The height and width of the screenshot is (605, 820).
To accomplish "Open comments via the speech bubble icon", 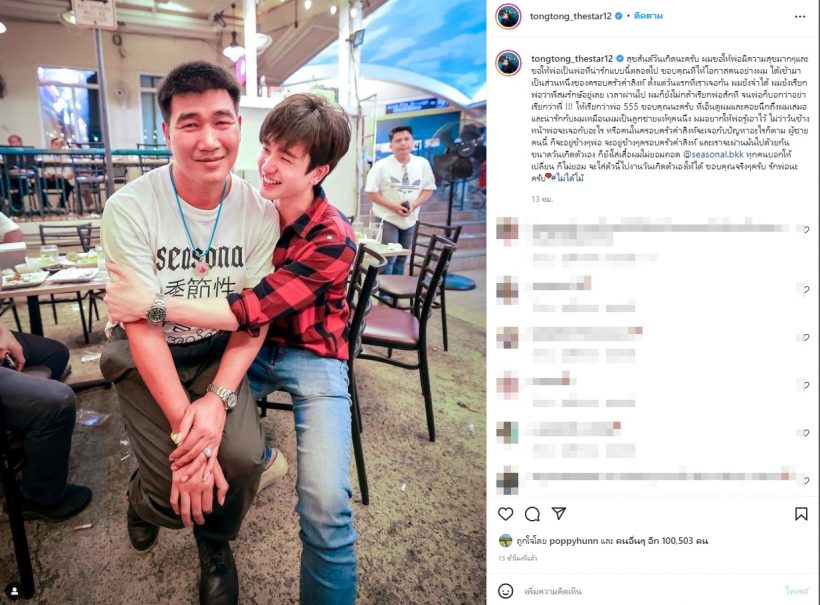I will [532, 514].
